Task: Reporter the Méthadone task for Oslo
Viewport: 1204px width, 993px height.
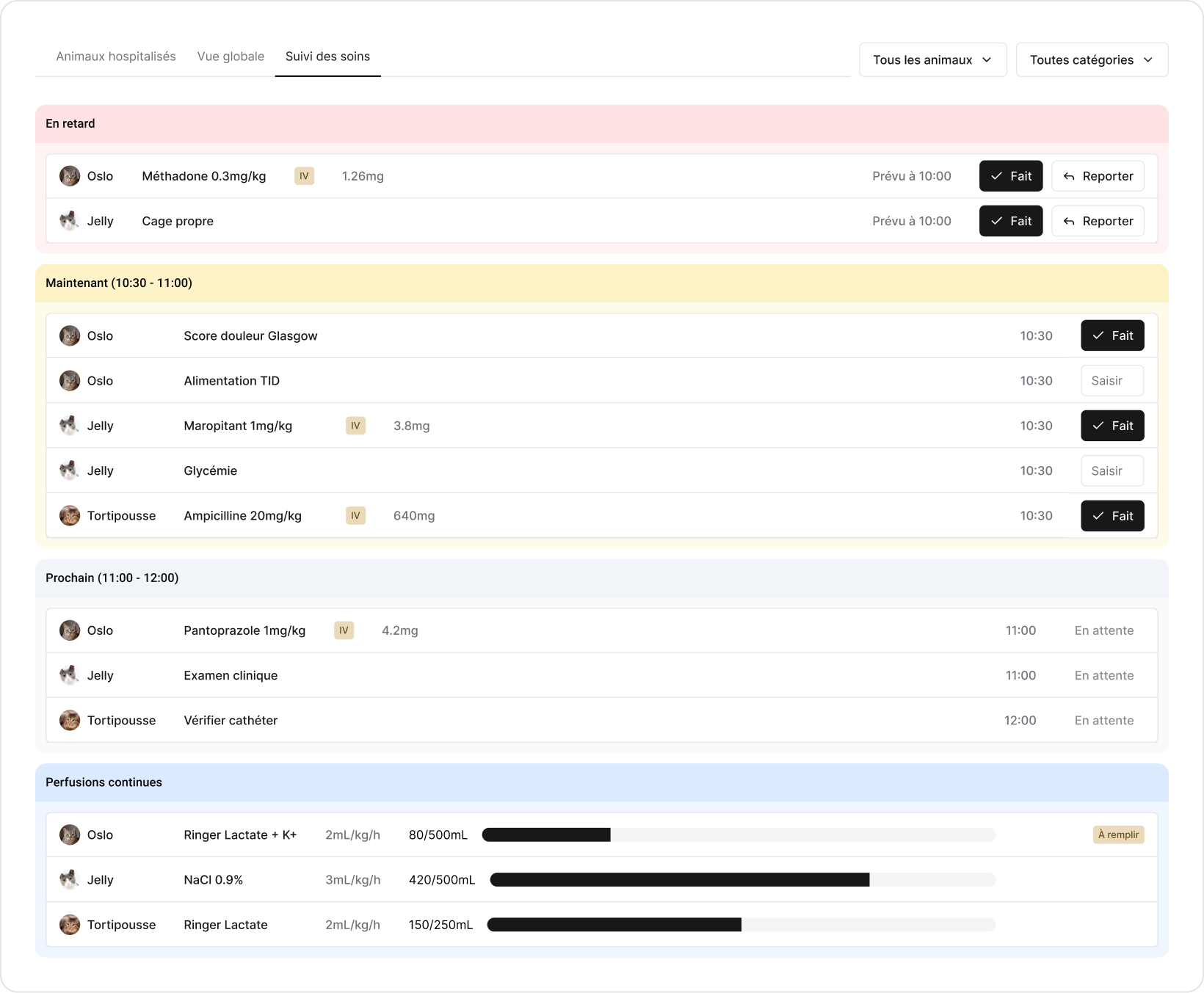Action: point(1098,176)
